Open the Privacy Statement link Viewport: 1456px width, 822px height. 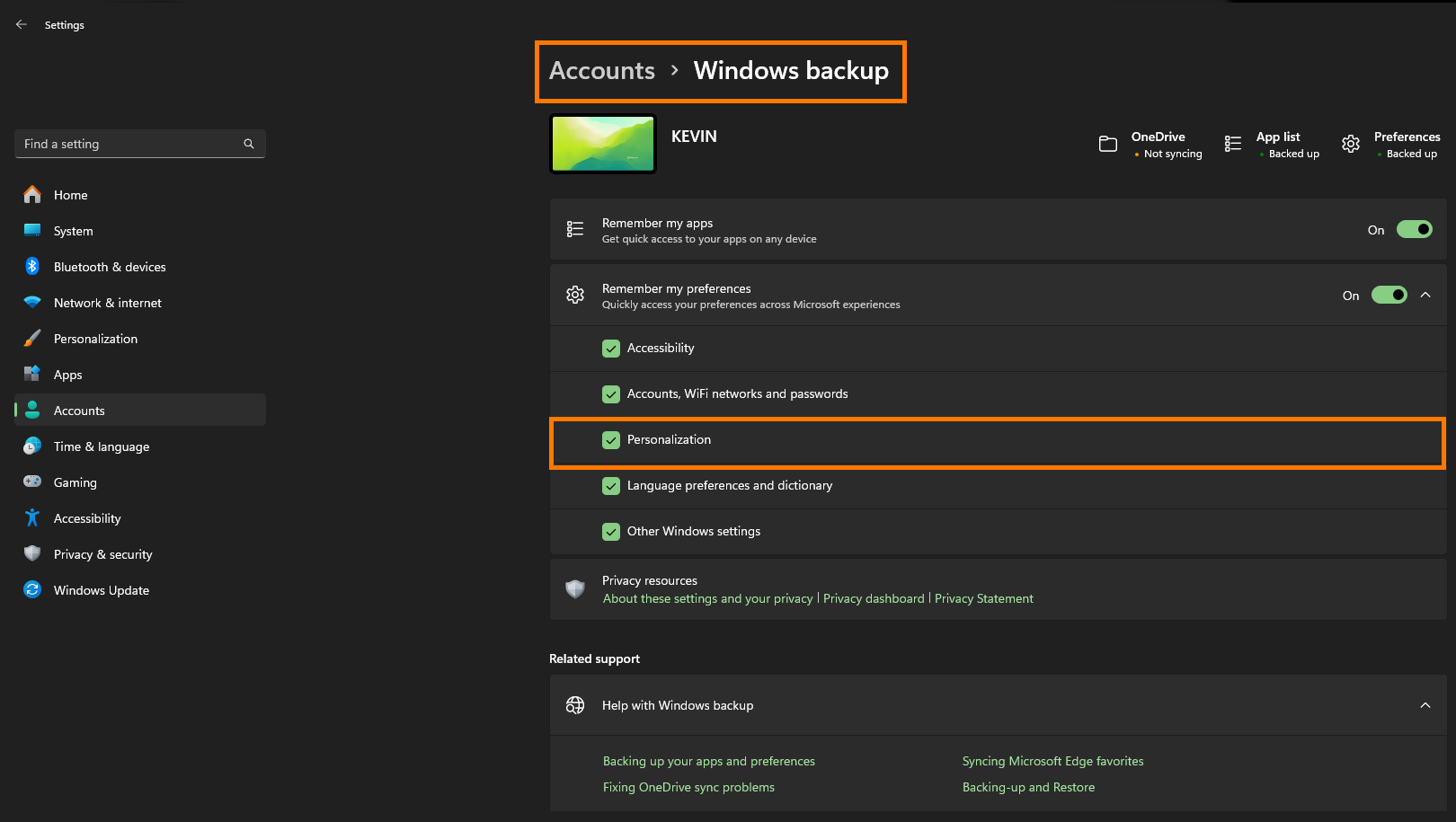tap(984, 598)
